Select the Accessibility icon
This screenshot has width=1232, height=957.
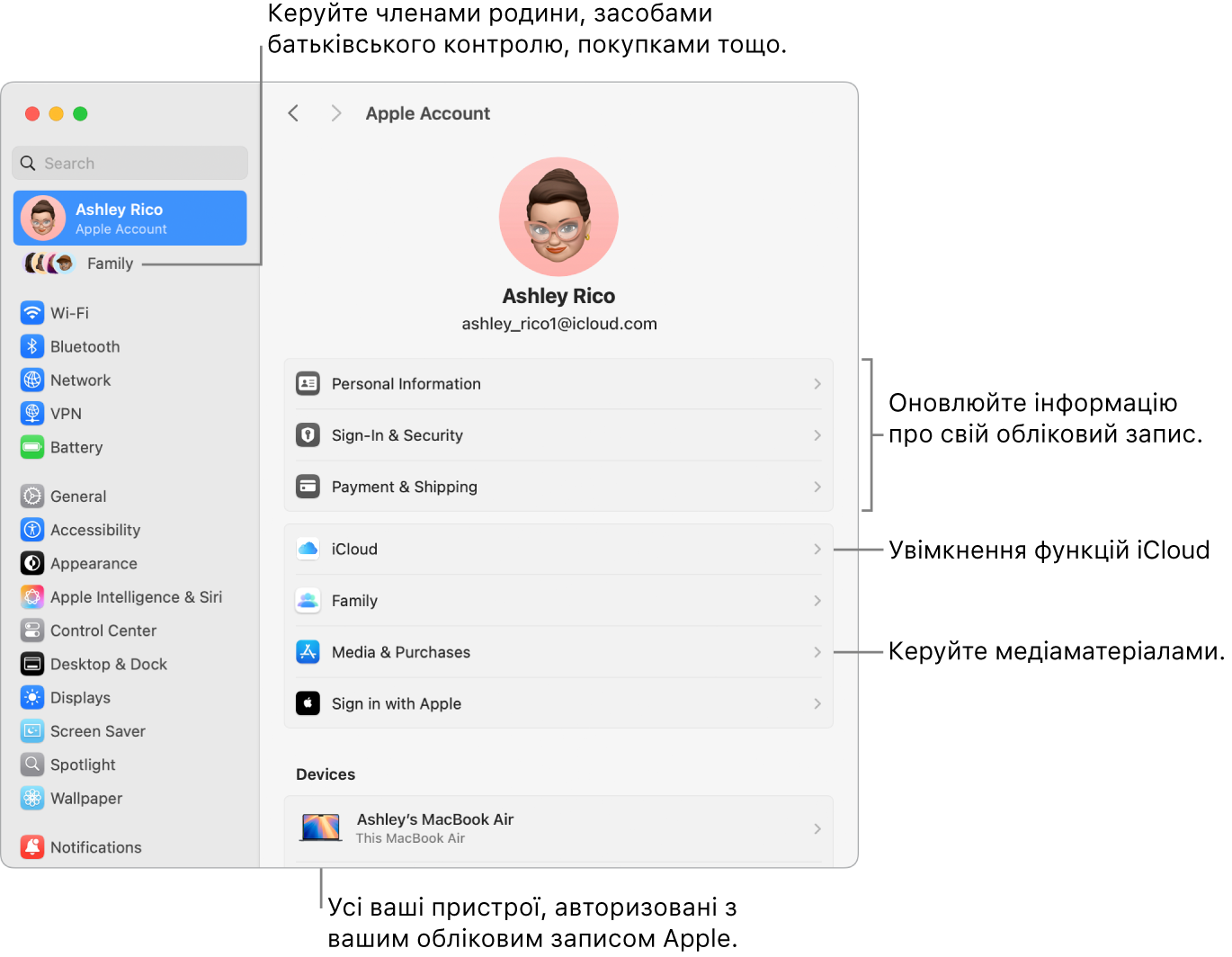[32, 530]
